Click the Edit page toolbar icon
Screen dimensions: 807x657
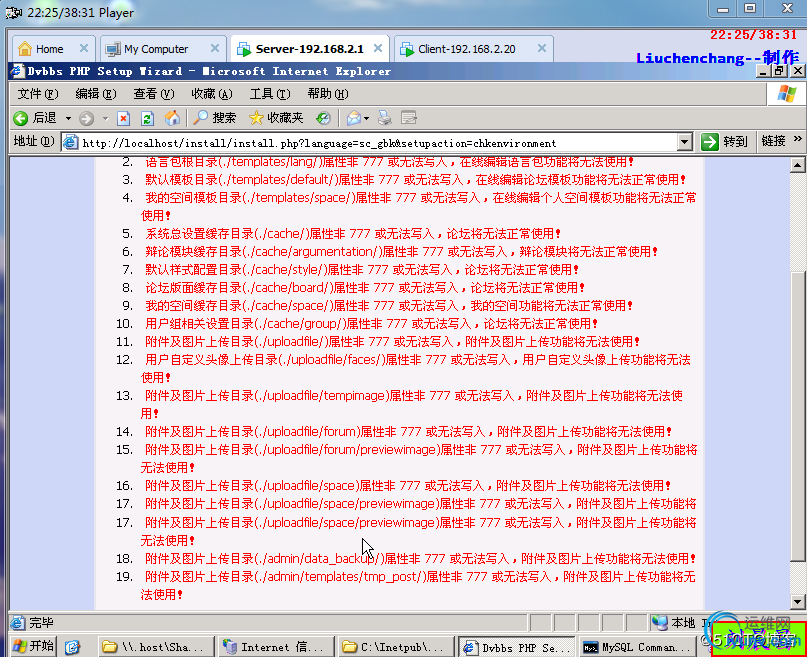pos(409,118)
